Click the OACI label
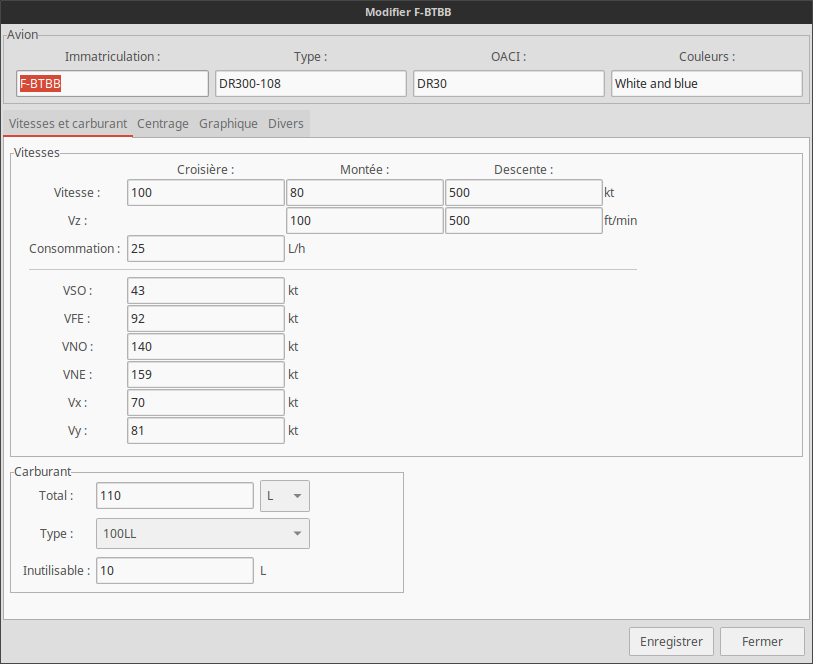The height and width of the screenshot is (664, 813). 509,56
